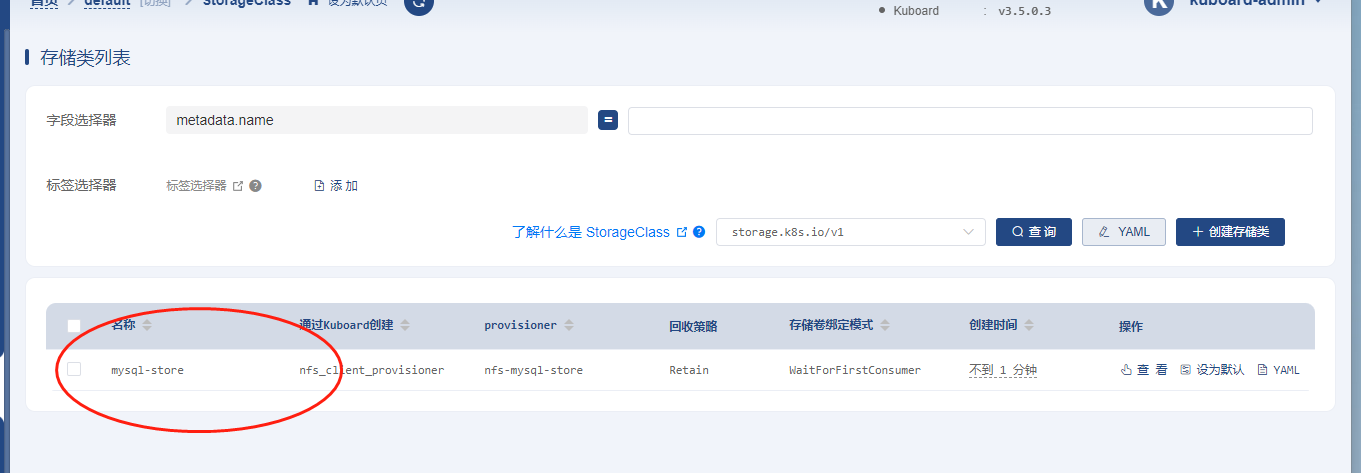Click the refresh icon in the breadcrumb bar
The height and width of the screenshot is (473, 1361).
point(419,4)
